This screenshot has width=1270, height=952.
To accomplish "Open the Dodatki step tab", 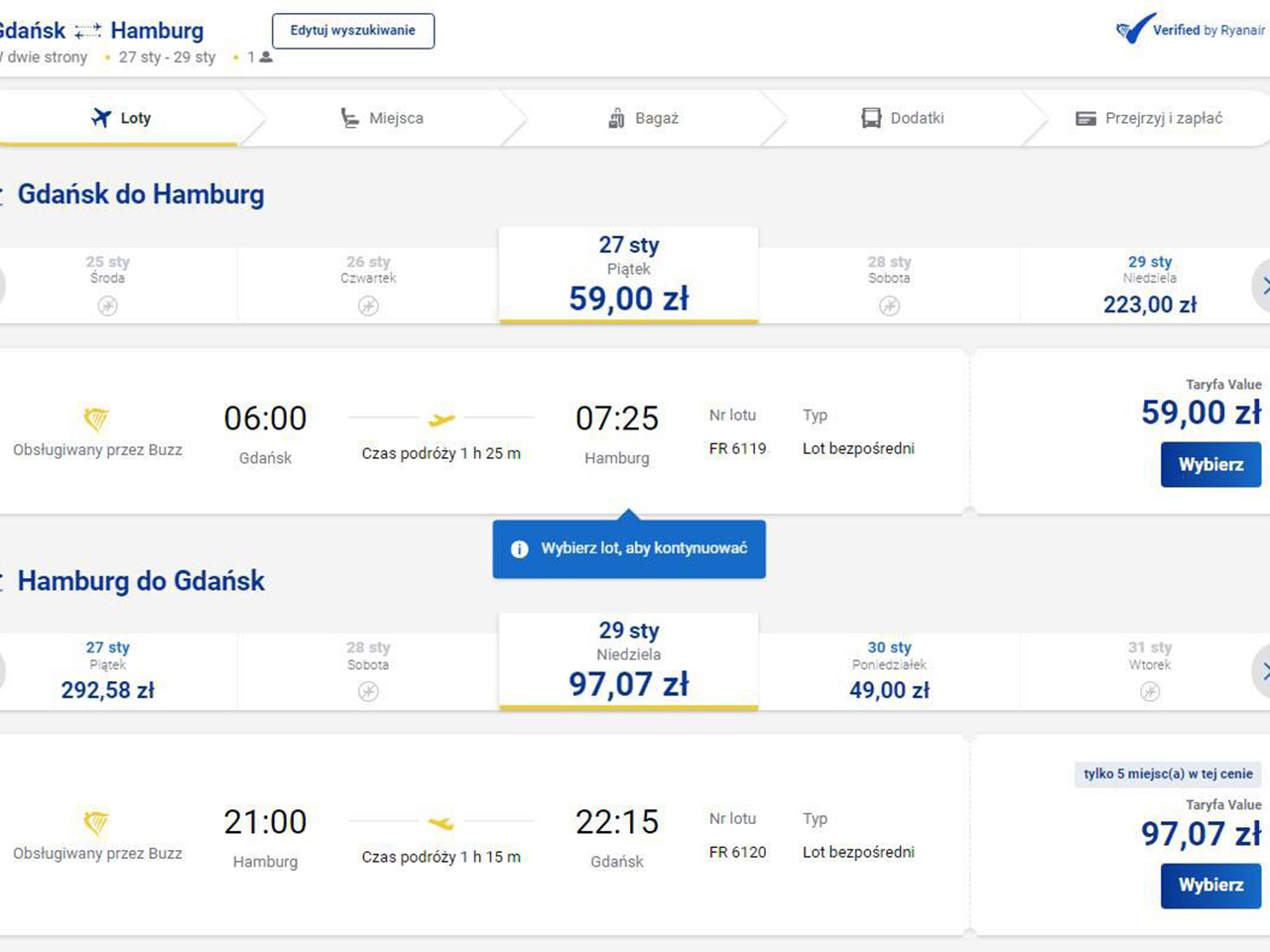I will click(903, 119).
